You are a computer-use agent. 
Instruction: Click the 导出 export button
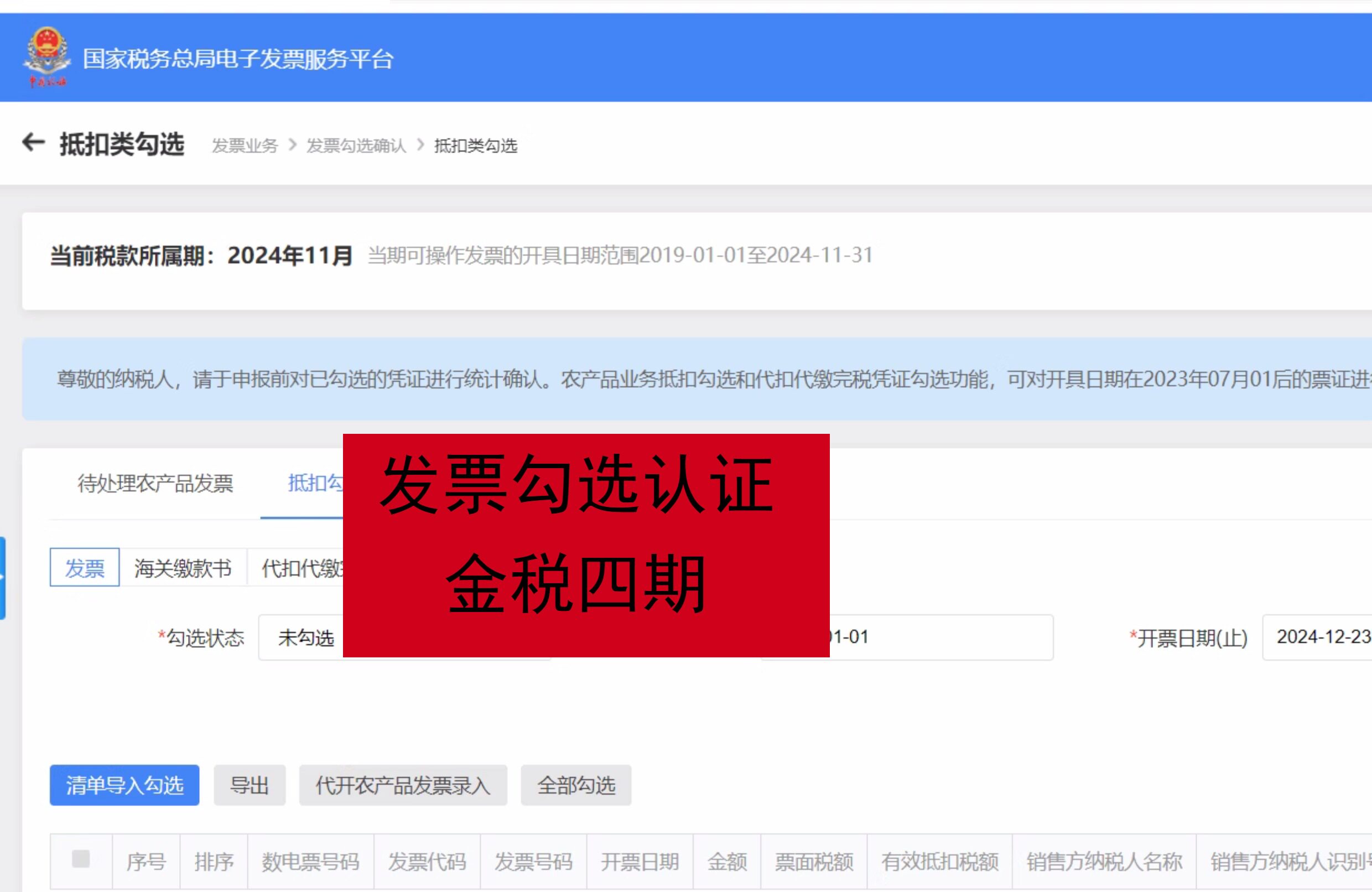250,785
